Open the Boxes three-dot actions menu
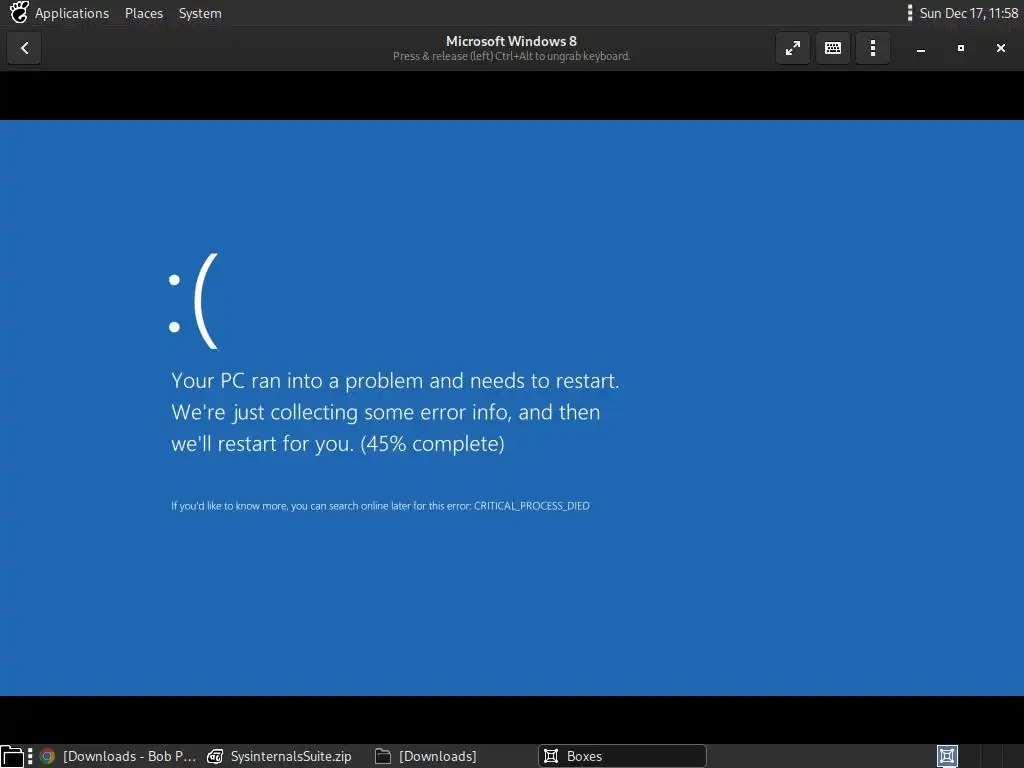This screenshot has height=768, width=1024. click(x=873, y=48)
